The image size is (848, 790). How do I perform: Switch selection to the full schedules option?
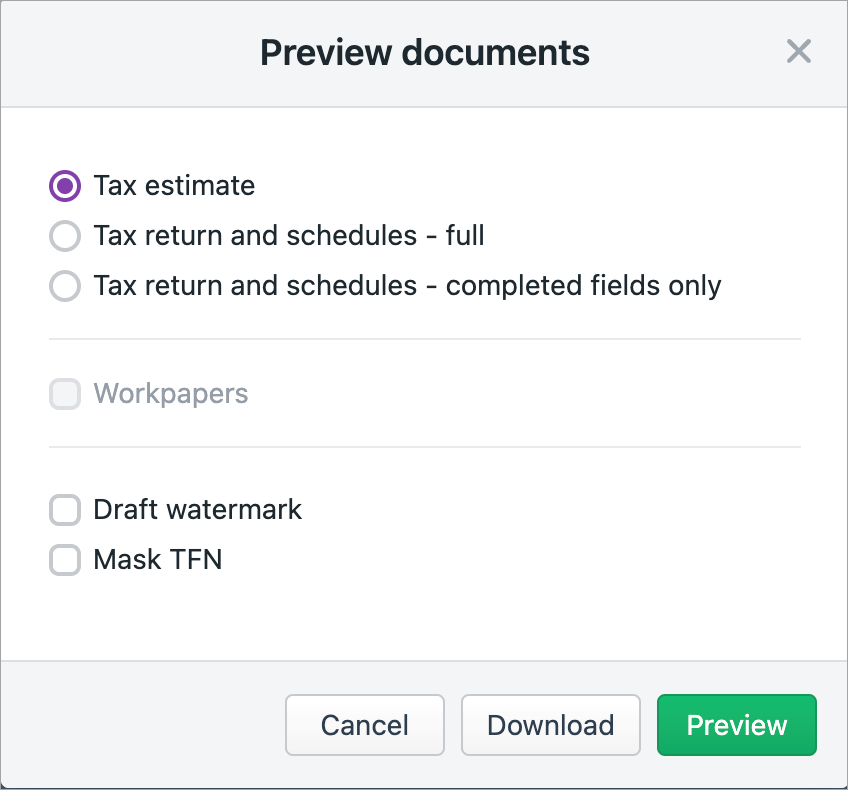point(64,236)
